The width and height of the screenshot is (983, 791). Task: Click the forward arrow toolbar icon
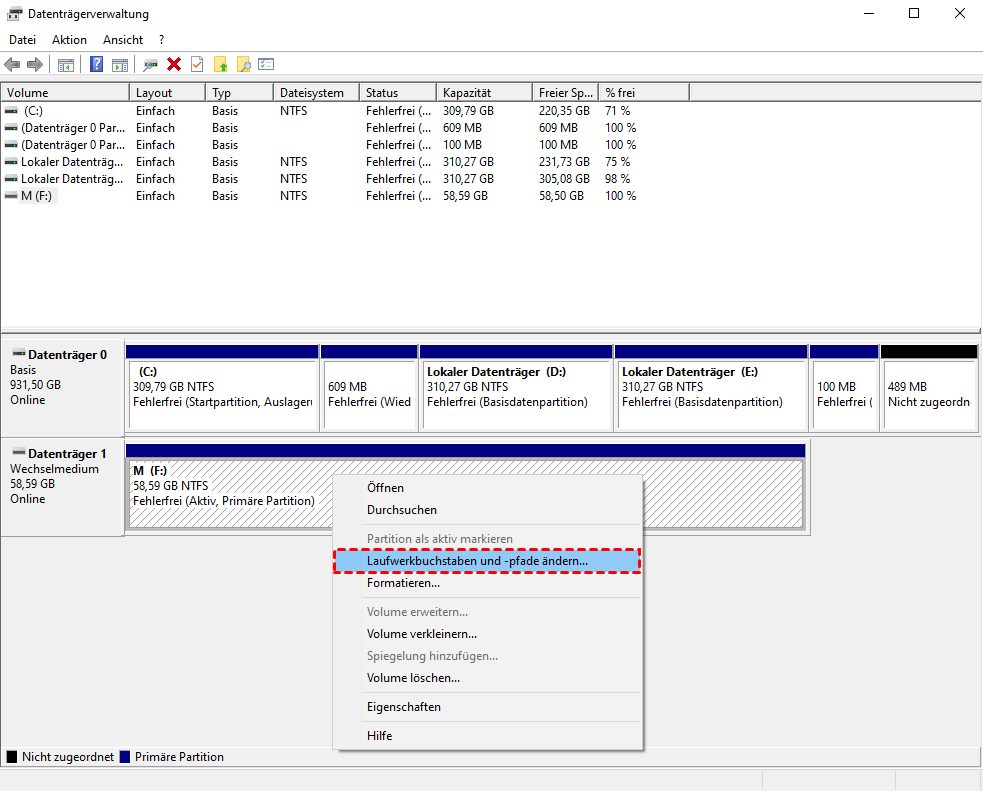(x=35, y=64)
